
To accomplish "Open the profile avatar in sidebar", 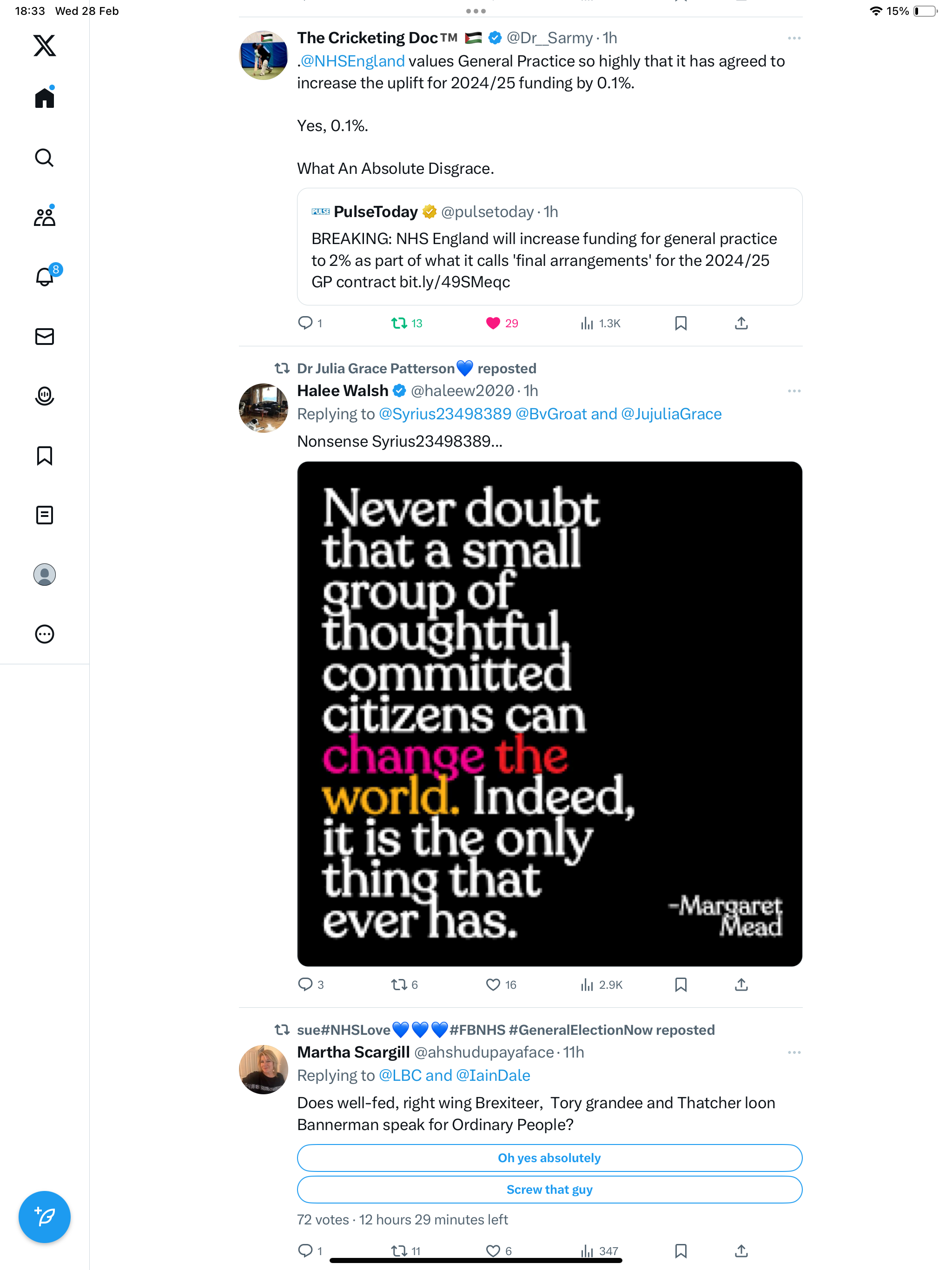I will coord(44,574).
